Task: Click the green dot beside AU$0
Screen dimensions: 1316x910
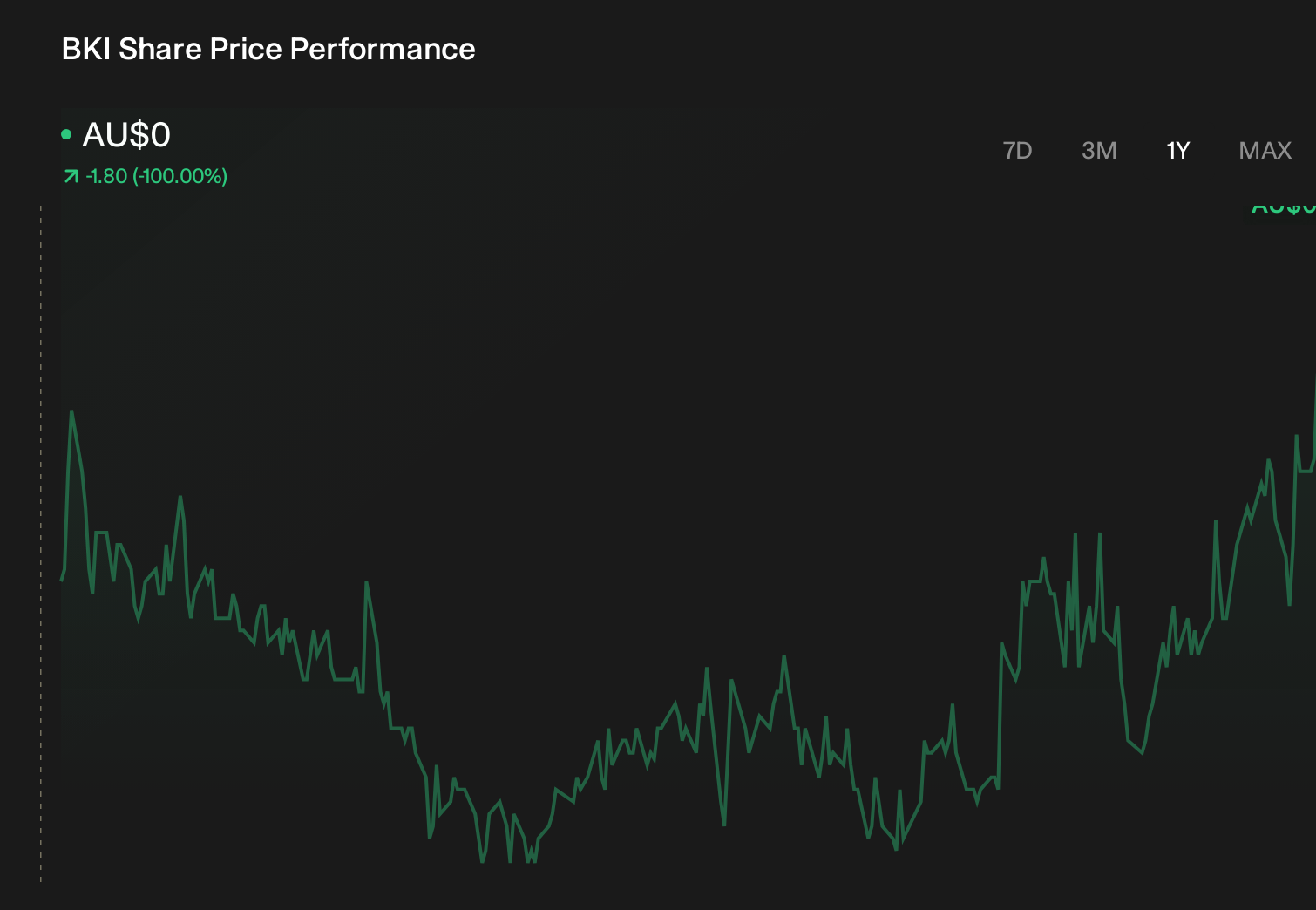Action: tap(66, 134)
